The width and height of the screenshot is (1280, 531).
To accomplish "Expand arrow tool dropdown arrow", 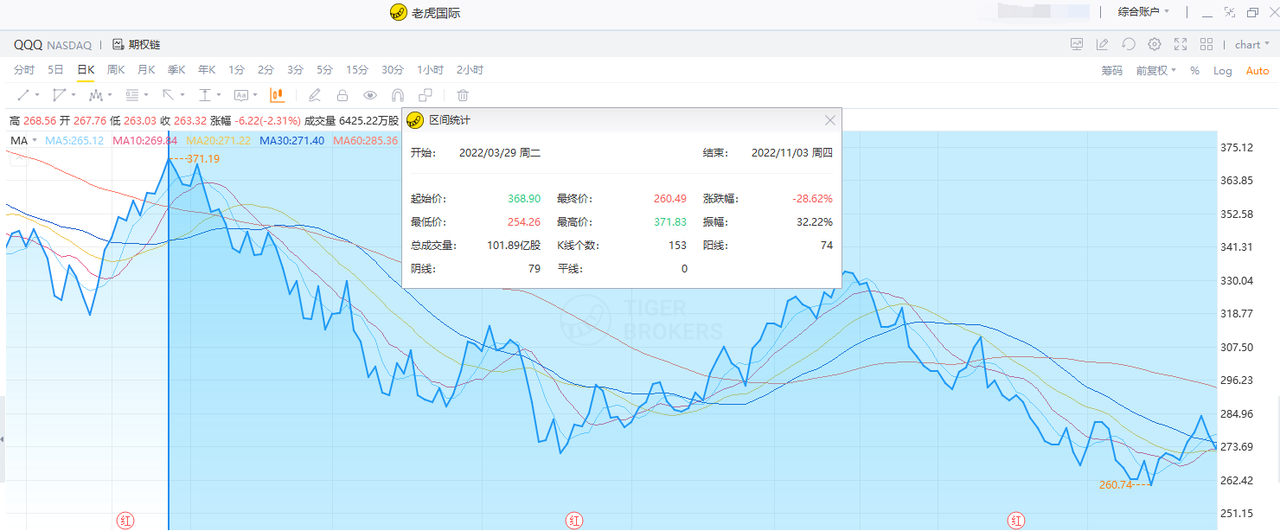I will [183, 95].
